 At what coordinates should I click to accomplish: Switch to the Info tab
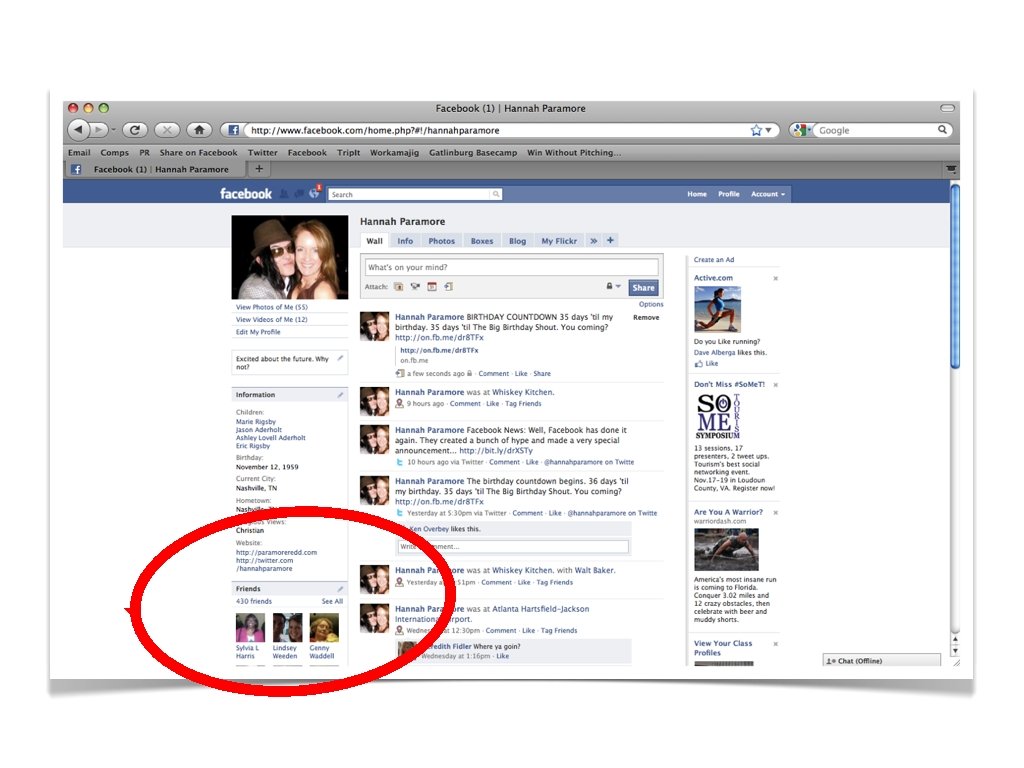pos(405,240)
